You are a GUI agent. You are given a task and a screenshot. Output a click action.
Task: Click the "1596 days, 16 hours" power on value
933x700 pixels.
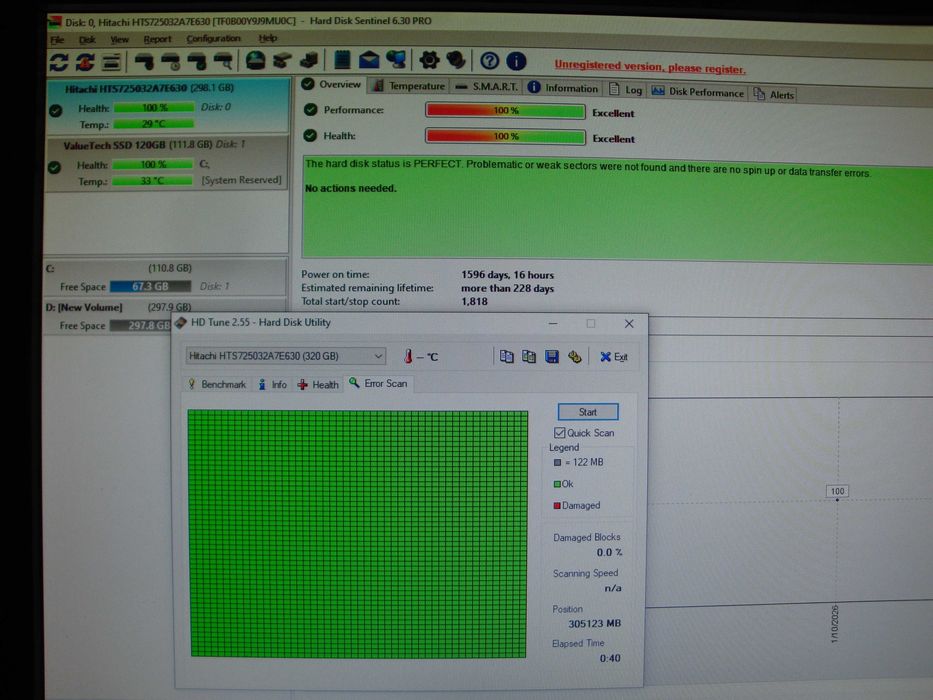point(508,275)
